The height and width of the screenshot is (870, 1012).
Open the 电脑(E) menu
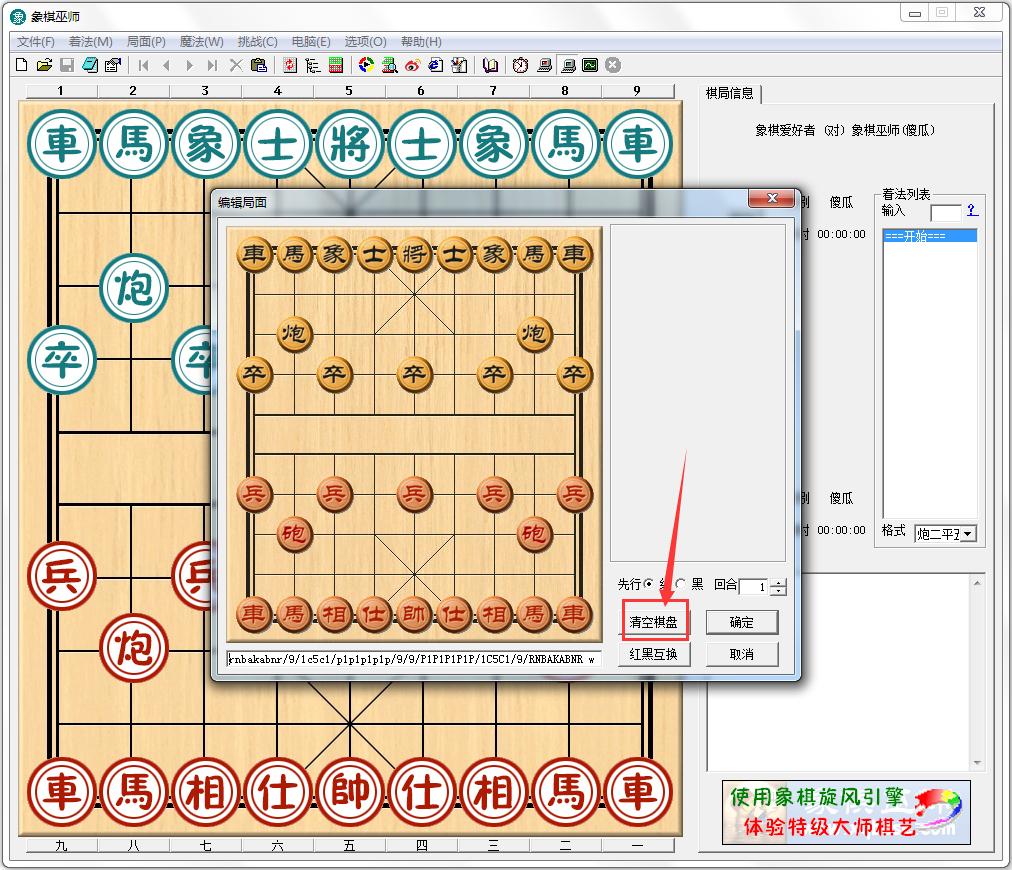tap(311, 42)
